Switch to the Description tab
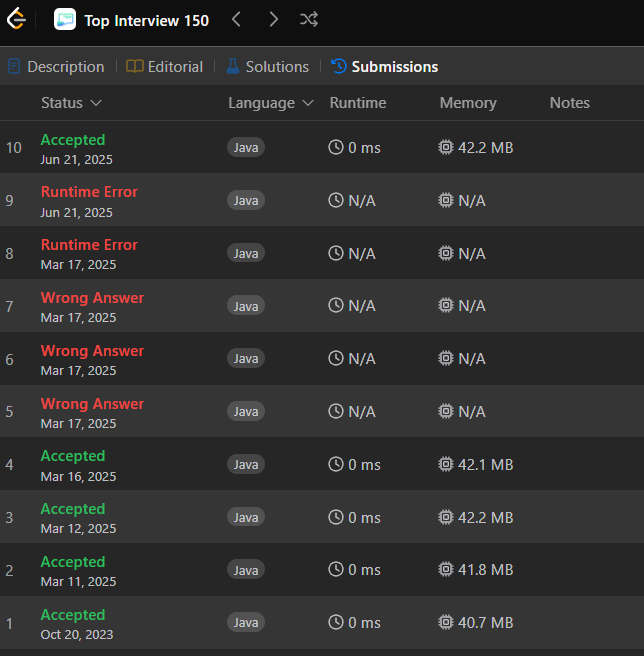 (x=56, y=67)
